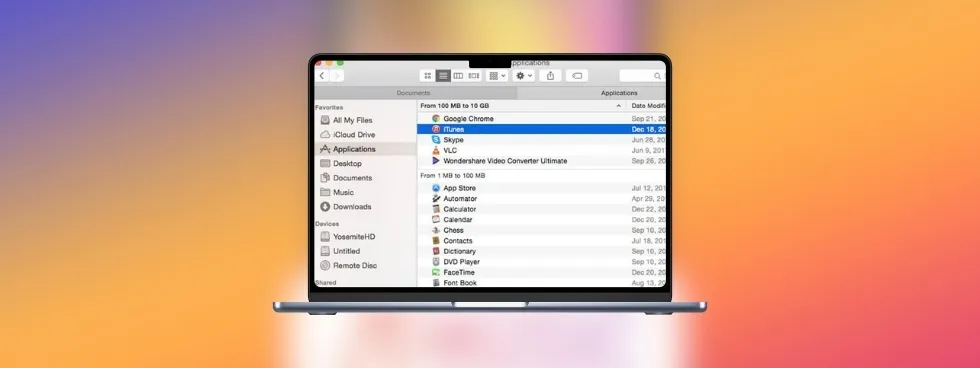Select the FaceTime app icon
Image resolution: width=980 pixels, height=368 pixels.
pos(436,272)
